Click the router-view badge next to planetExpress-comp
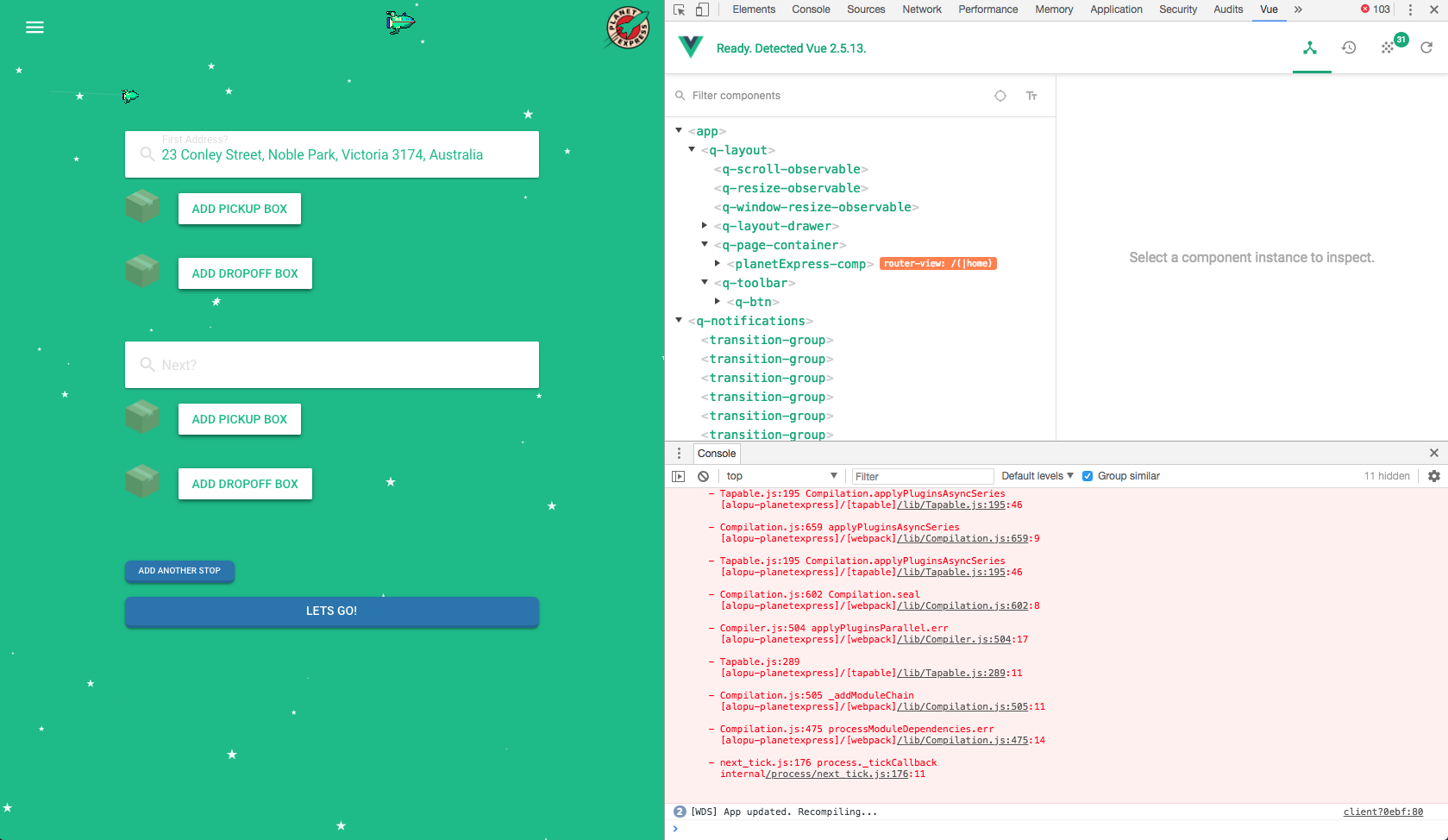The image size is (1448, 840). tap(937, 263)
